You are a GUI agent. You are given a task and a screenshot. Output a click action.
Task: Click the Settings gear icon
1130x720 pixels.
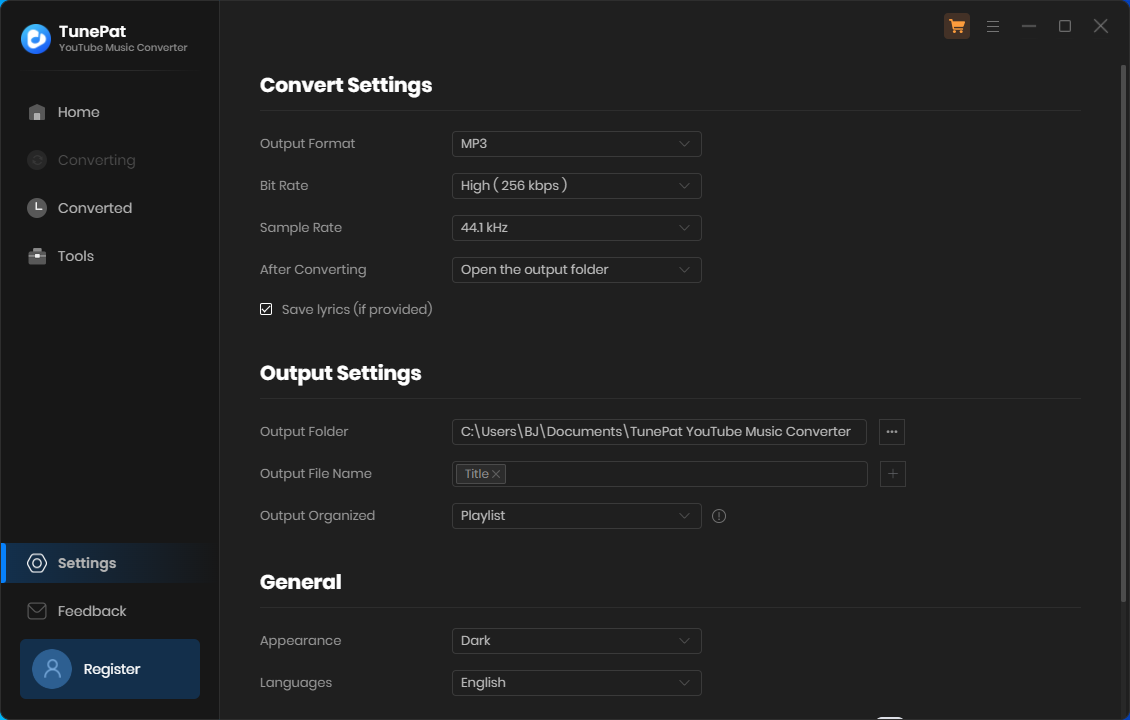point(37,564)
